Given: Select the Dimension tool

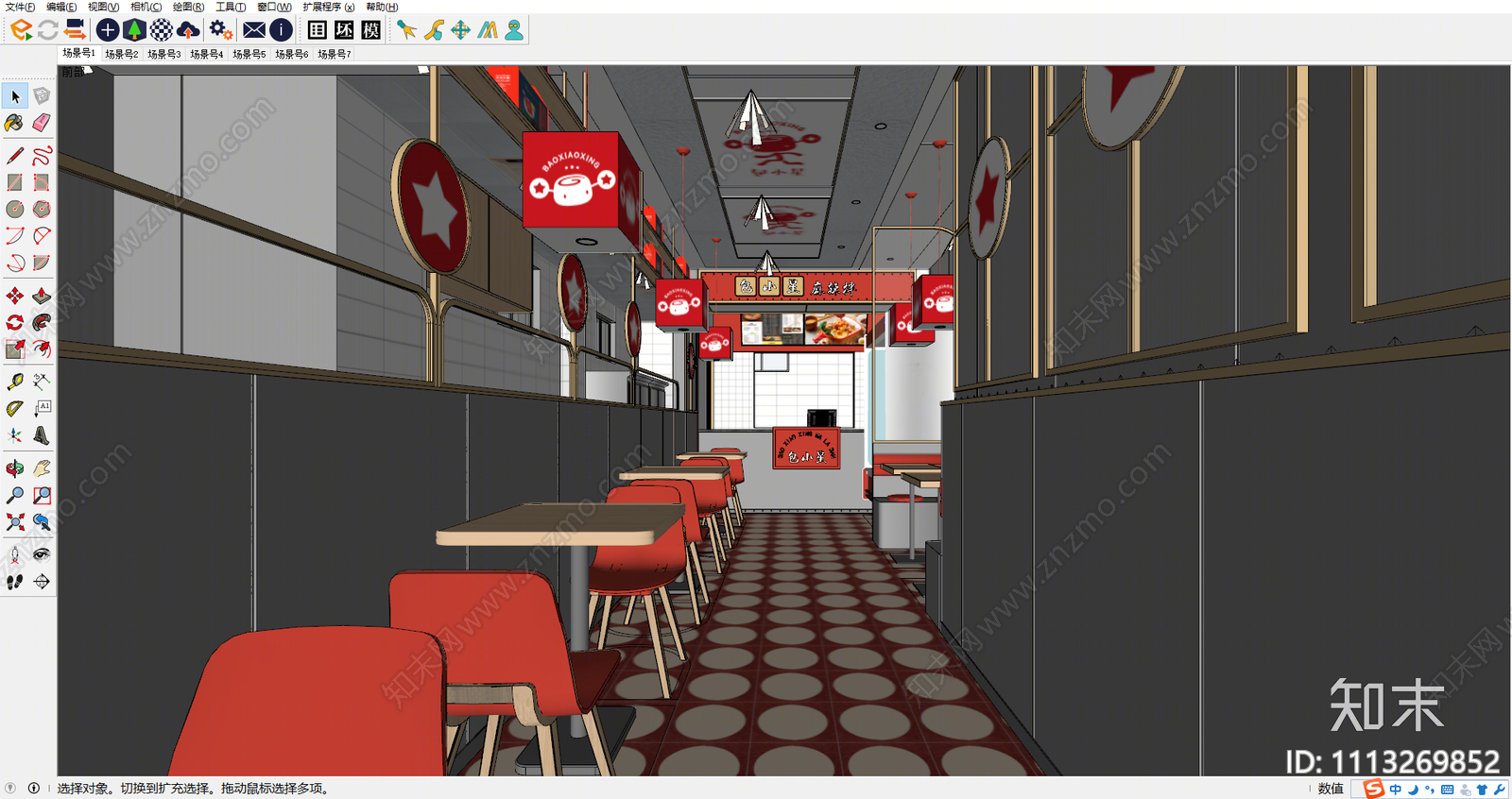Looking at the screenshot, I should coord(42,382).
